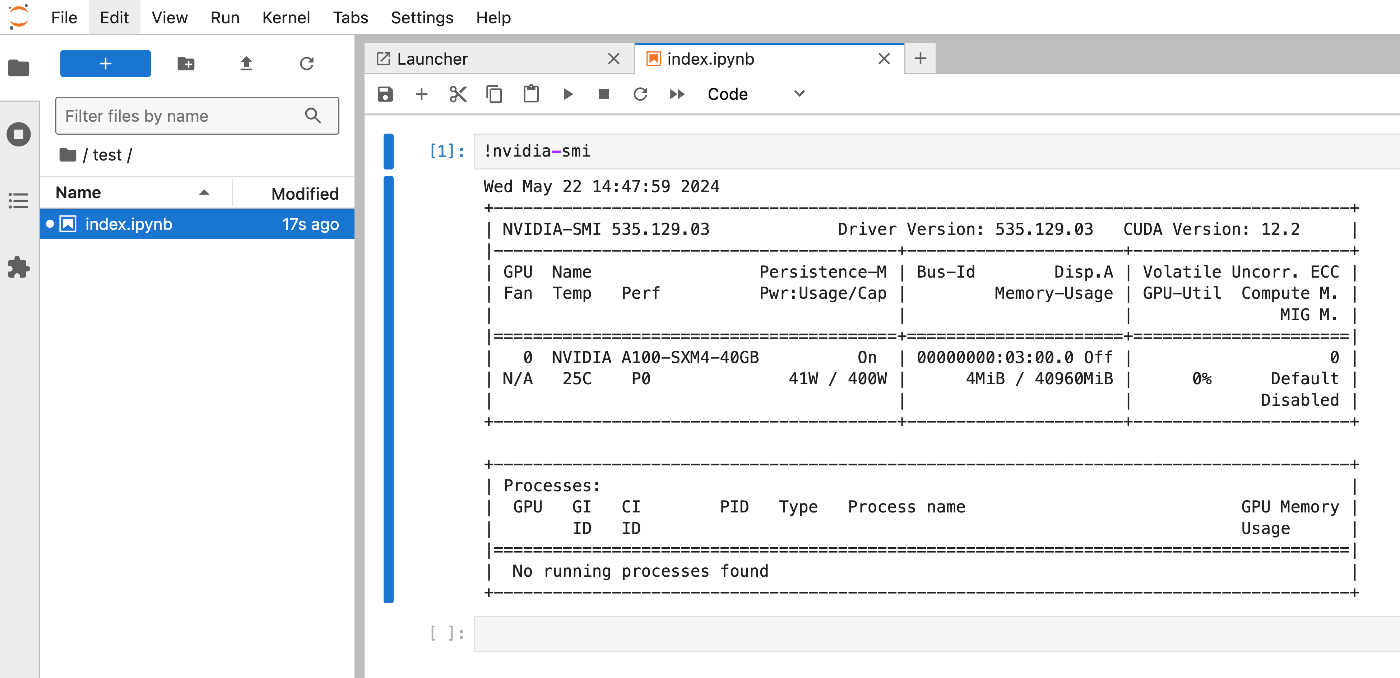Close the Launcher tab
Image resolution: width=1400 pixels, height=678 pixels.
(614, 59)
